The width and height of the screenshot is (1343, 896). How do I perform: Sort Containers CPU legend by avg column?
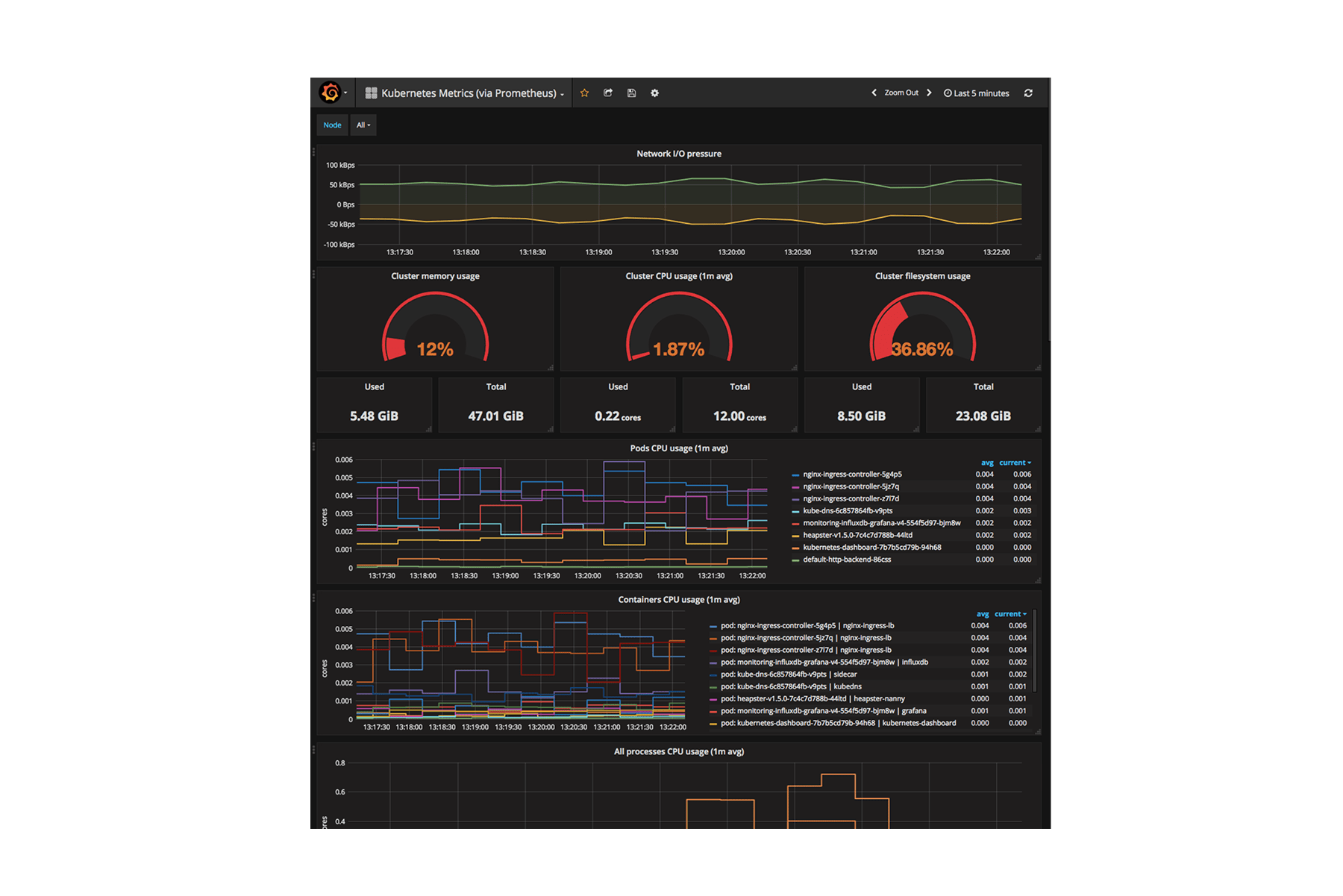click(x=983, y=614)
